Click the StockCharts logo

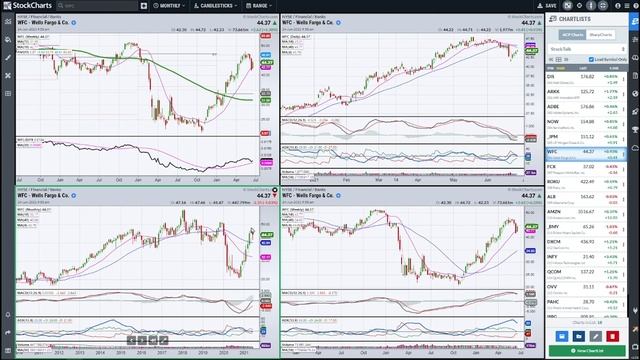tap(28, 6)
